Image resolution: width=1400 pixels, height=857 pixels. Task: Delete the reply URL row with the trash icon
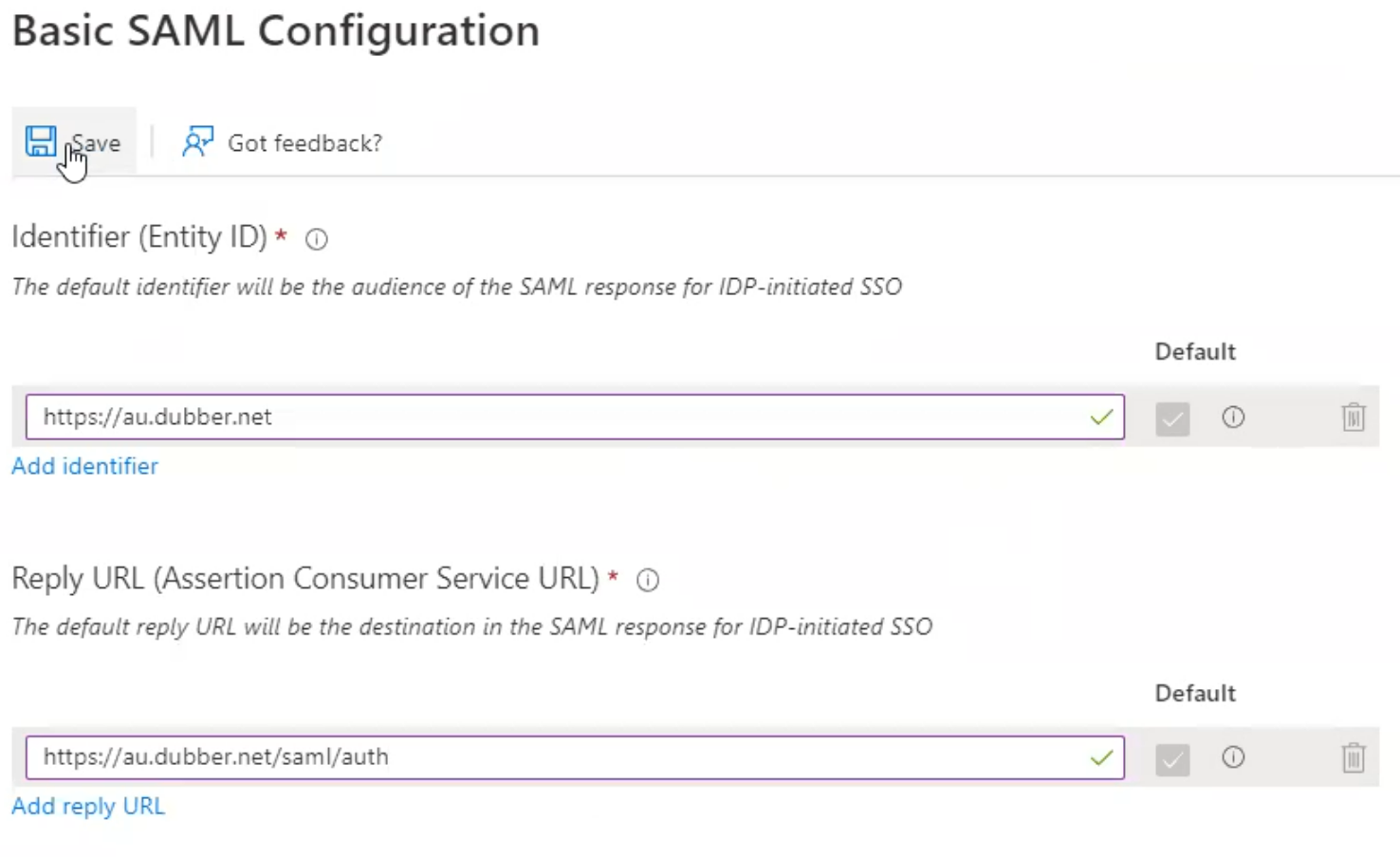[x=1354, y=757]
